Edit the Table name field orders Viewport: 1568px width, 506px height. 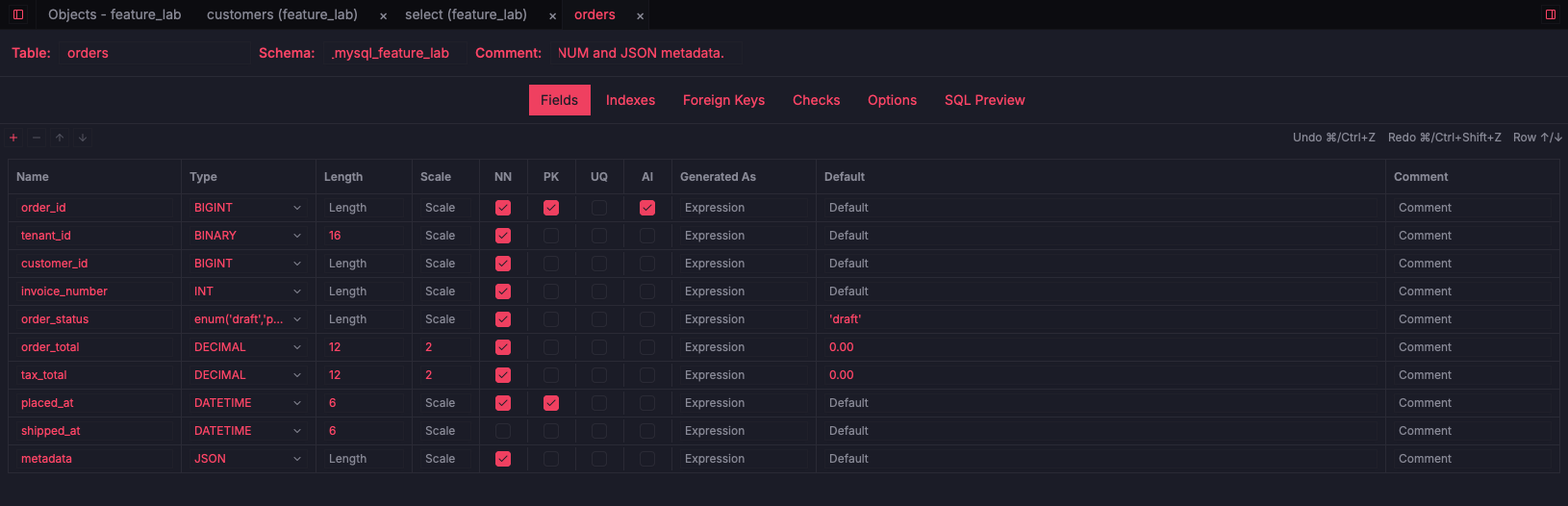(x=154, y=53)
